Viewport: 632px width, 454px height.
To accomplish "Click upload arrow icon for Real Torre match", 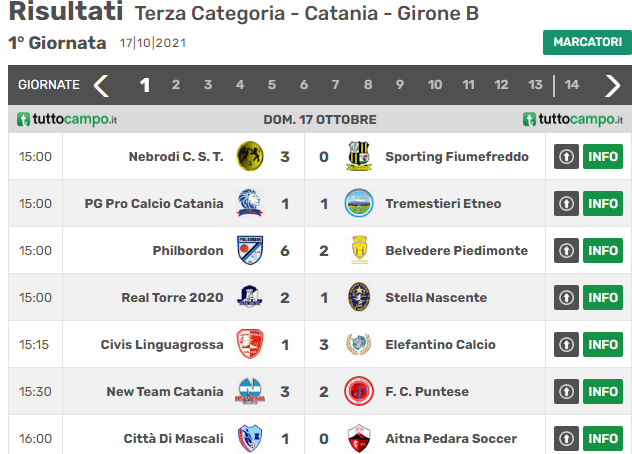I will click(566, 298).
